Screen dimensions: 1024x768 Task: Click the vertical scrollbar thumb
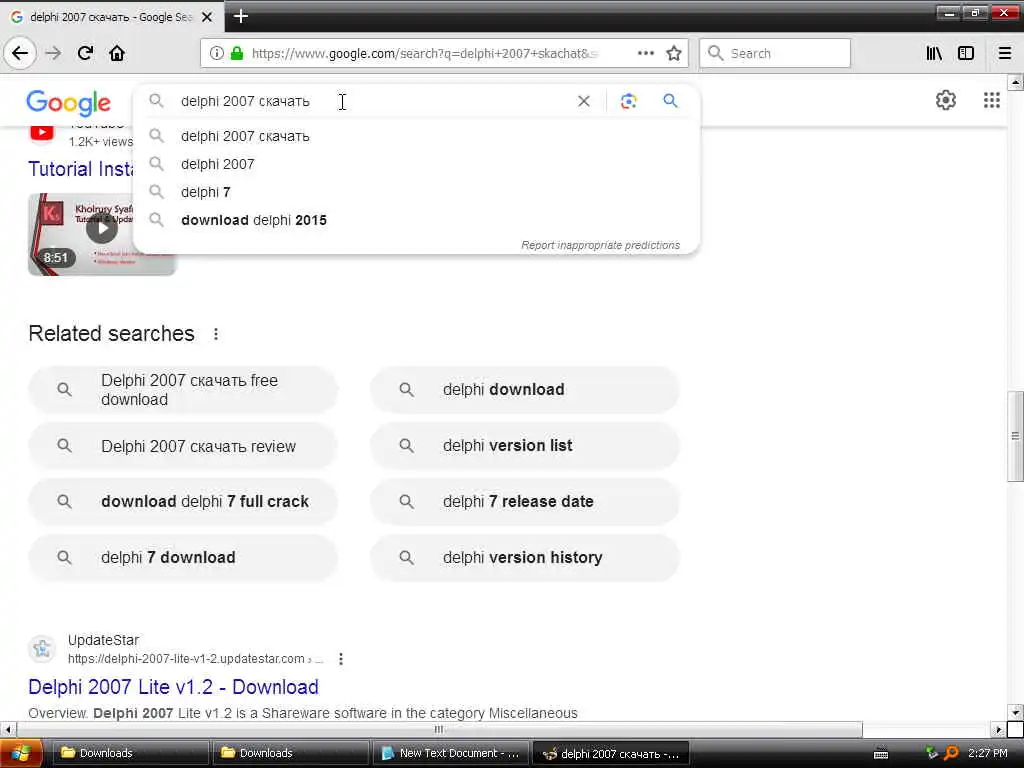point(1015,436)
